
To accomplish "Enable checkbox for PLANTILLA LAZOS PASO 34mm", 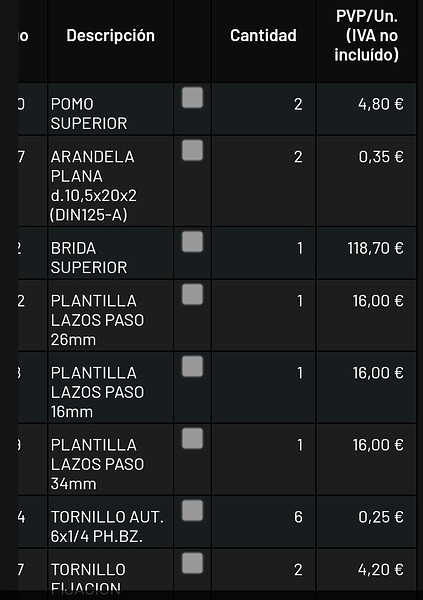I will tap(192, 438).
